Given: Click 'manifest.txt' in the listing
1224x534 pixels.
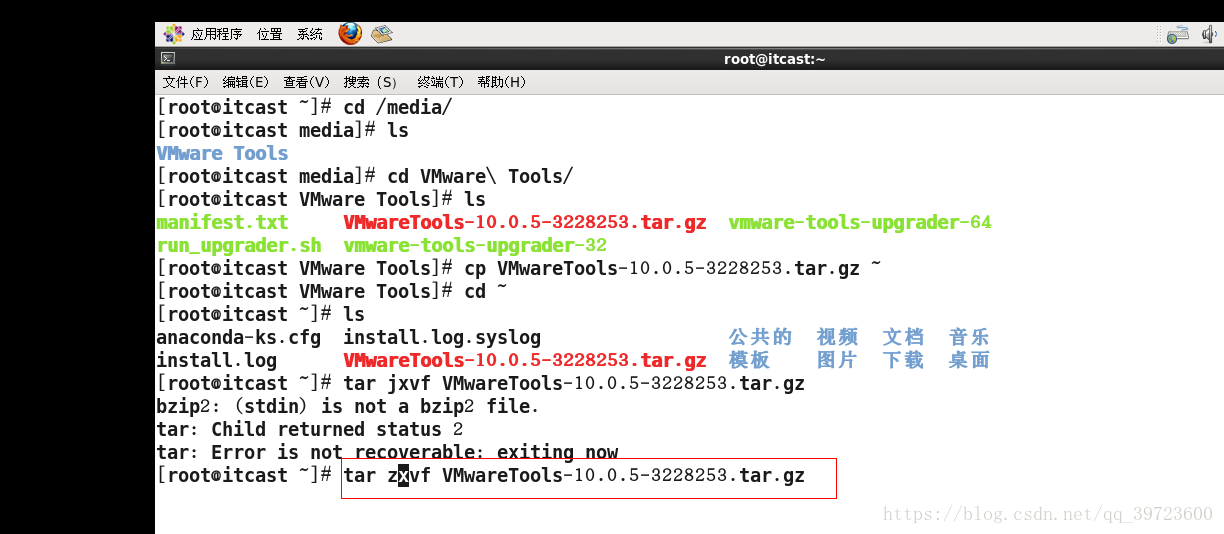Looking at the screenshot, I should tap(222, 222).
